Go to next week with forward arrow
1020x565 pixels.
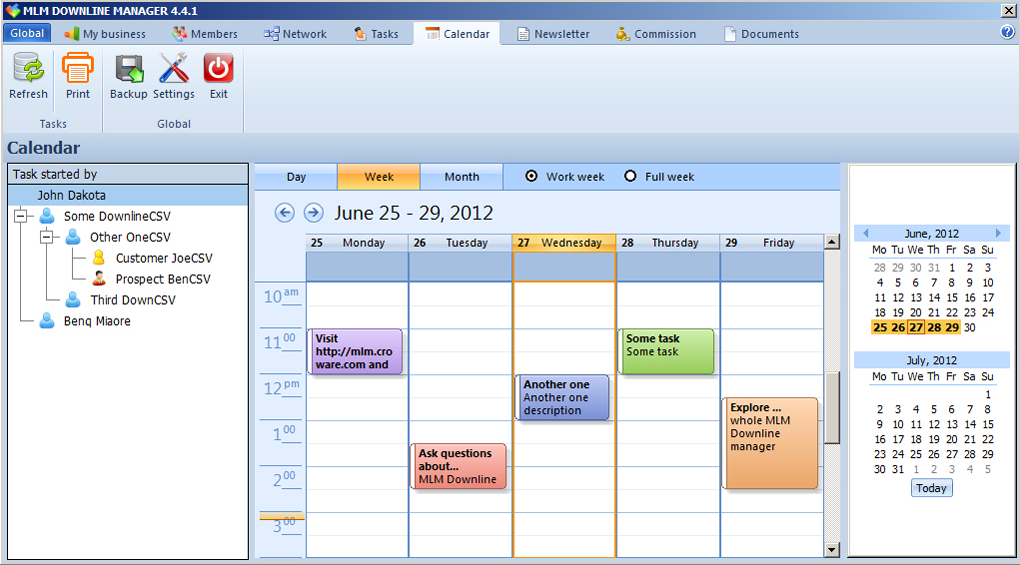coord(313,213)
